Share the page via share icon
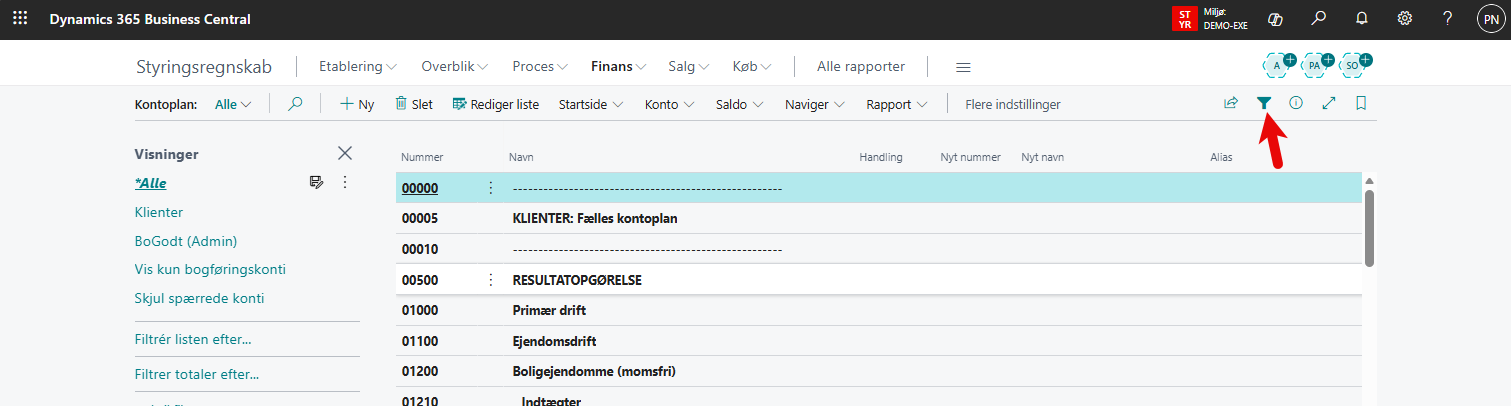The image size is (1511, 406). tap(1231, 103)
